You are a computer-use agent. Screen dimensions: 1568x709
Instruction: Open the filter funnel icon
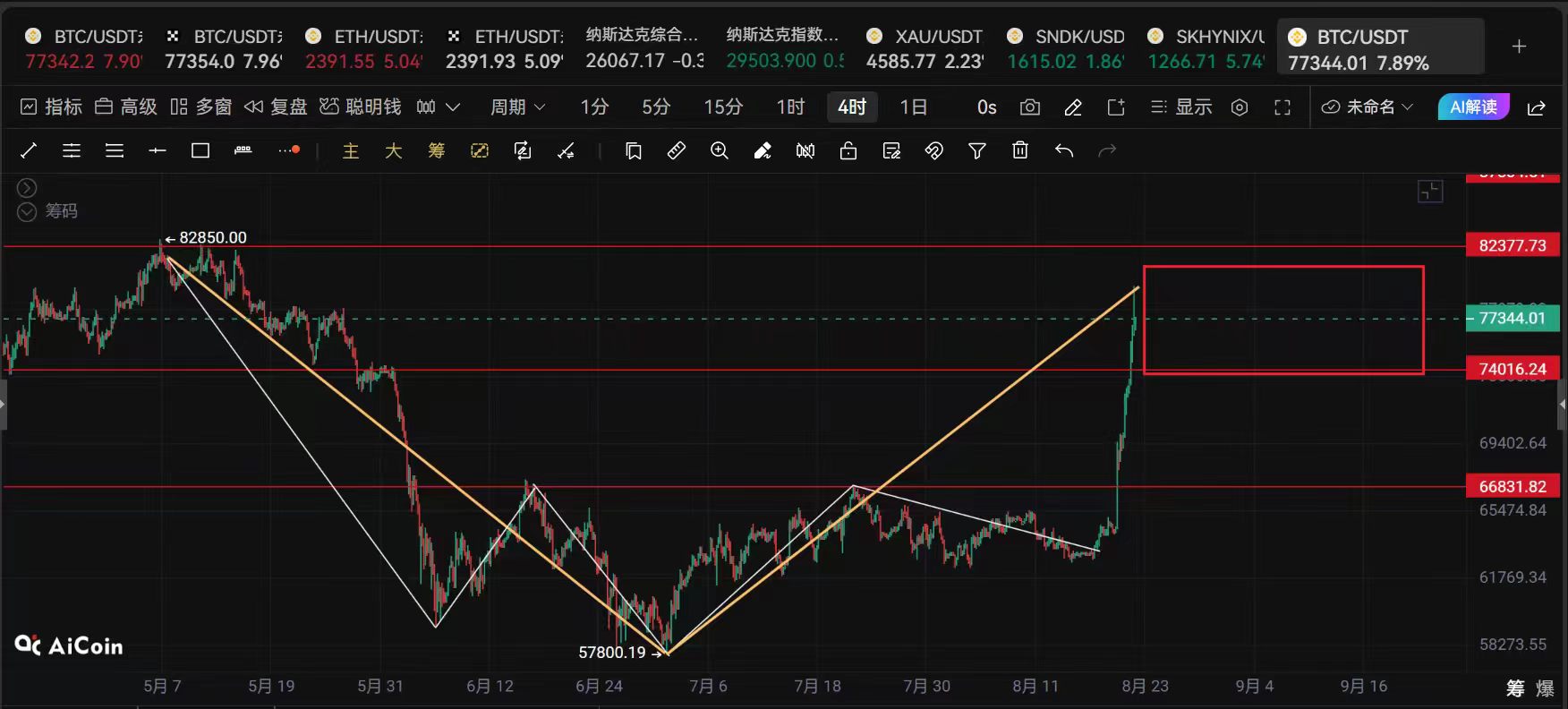[x=977, y=150]
